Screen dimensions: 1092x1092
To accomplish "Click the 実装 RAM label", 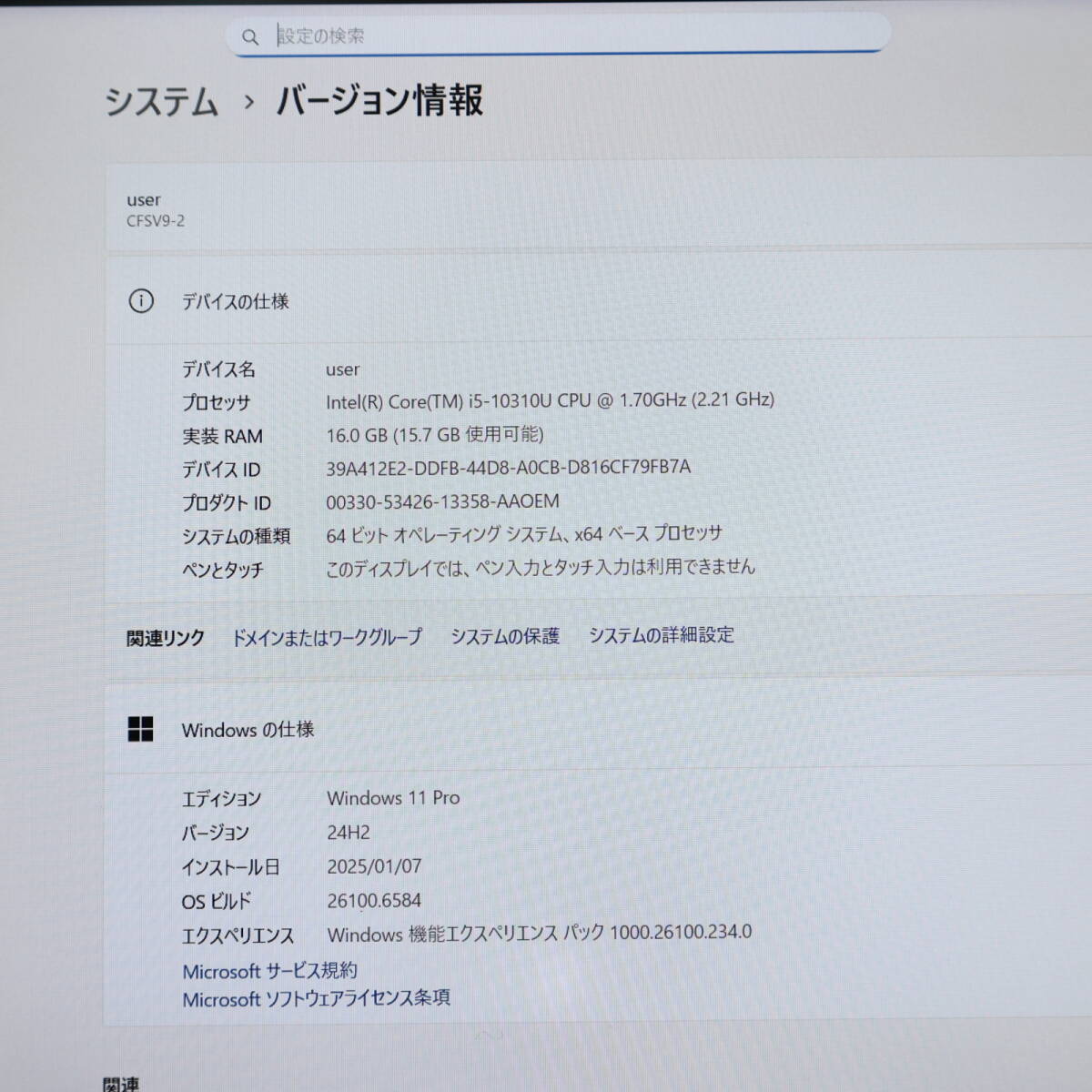I will pyautogui.click(x=223, y=437).
